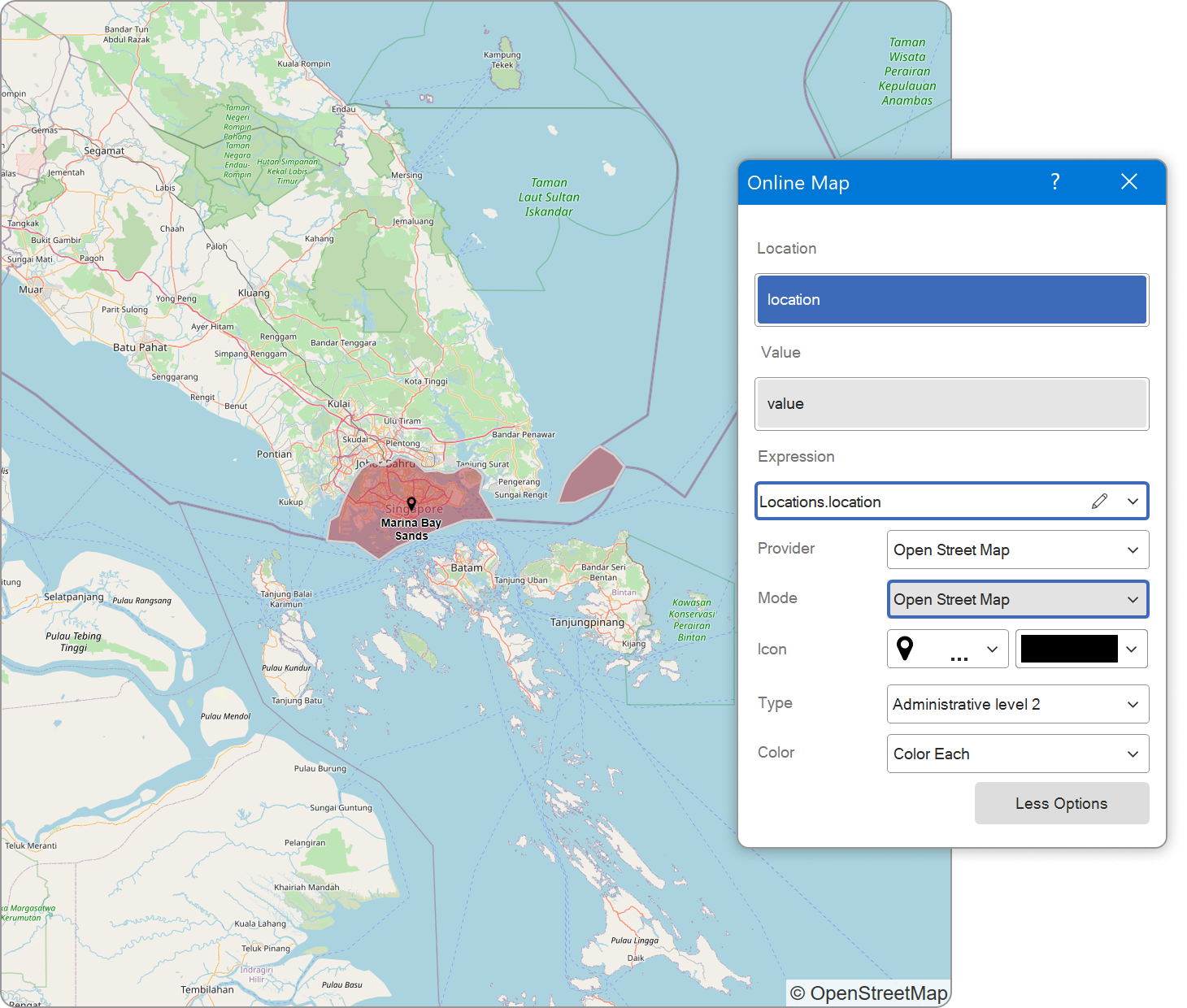Click the black color swatch next to the icon picker
The height and width of the screenshot is (1008, 1187).
pyautogui.click(x=1069, y=649)
